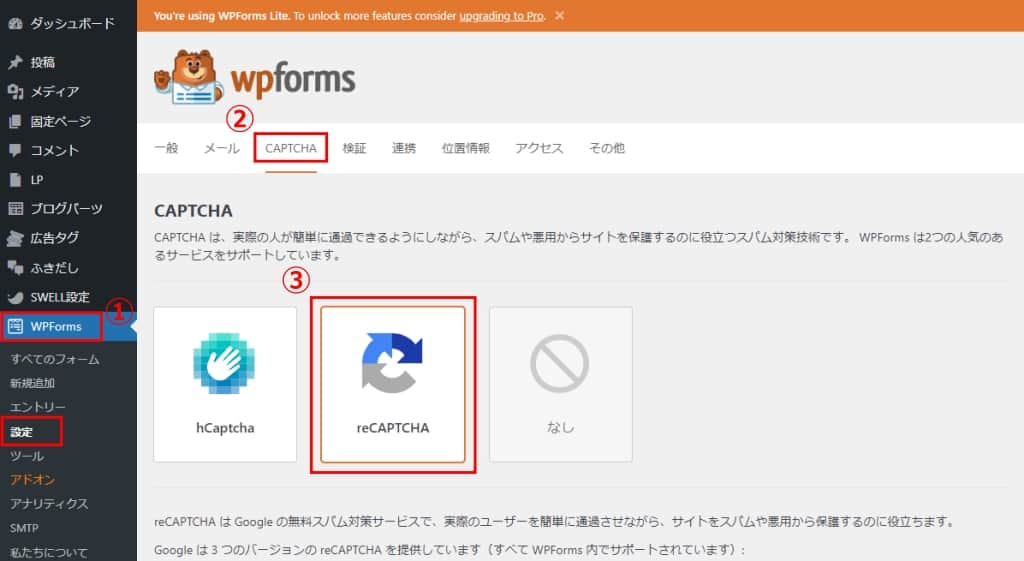Open the 検証 settings tab
This screenshot has height=561, width=1024.
coord(355,148)
